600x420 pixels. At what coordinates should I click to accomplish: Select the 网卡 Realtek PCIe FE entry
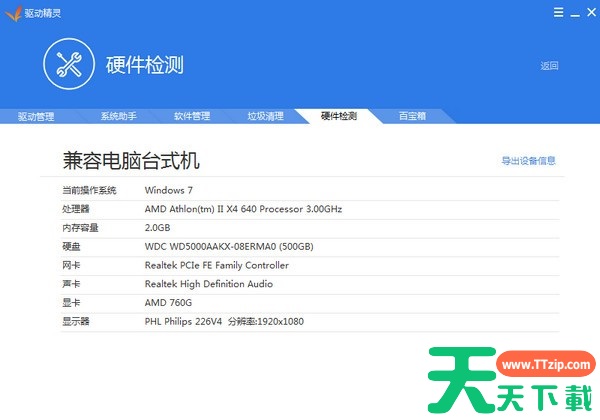(x=216, y=266)
